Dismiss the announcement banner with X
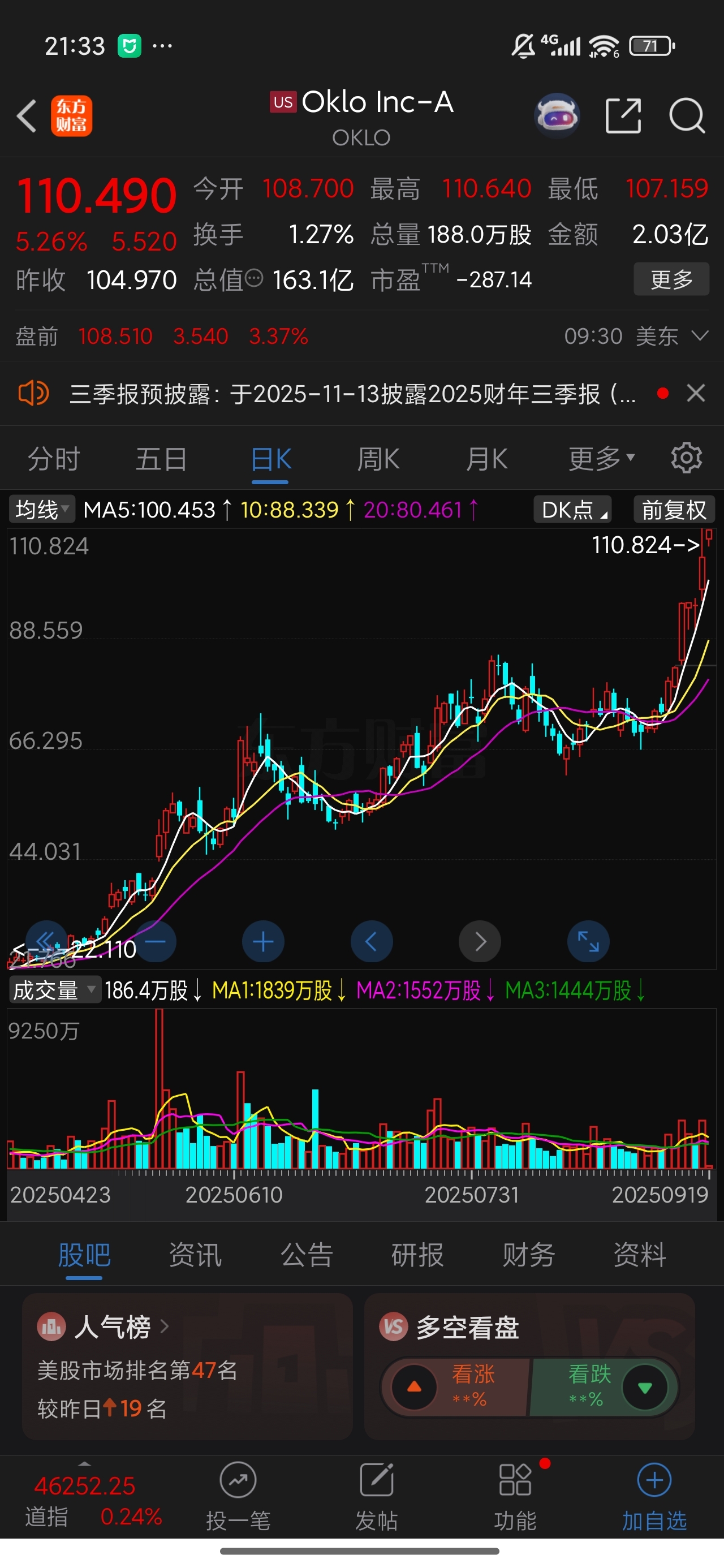 696,393
